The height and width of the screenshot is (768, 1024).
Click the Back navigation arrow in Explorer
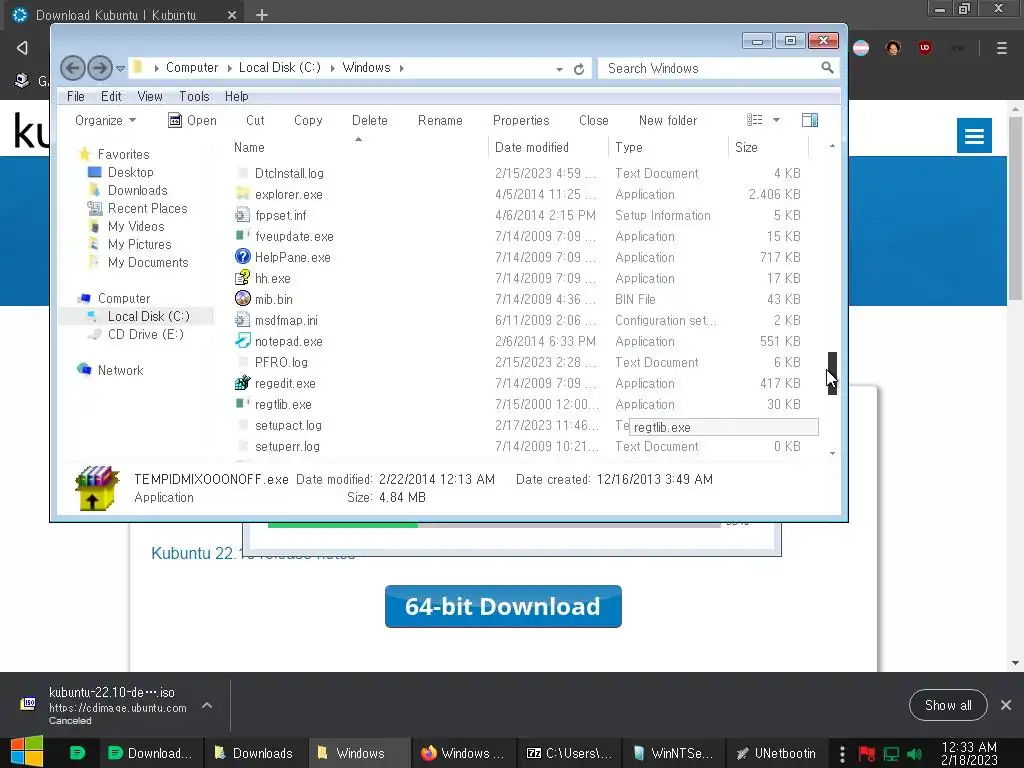tap(72, 68)
